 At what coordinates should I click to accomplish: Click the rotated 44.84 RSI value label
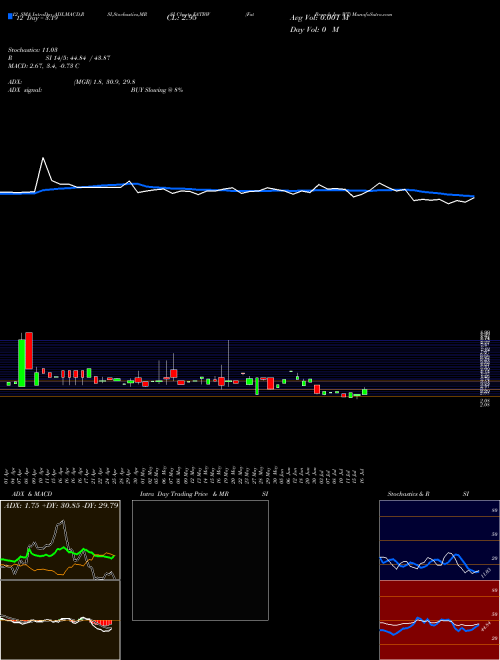coord(486,627)
